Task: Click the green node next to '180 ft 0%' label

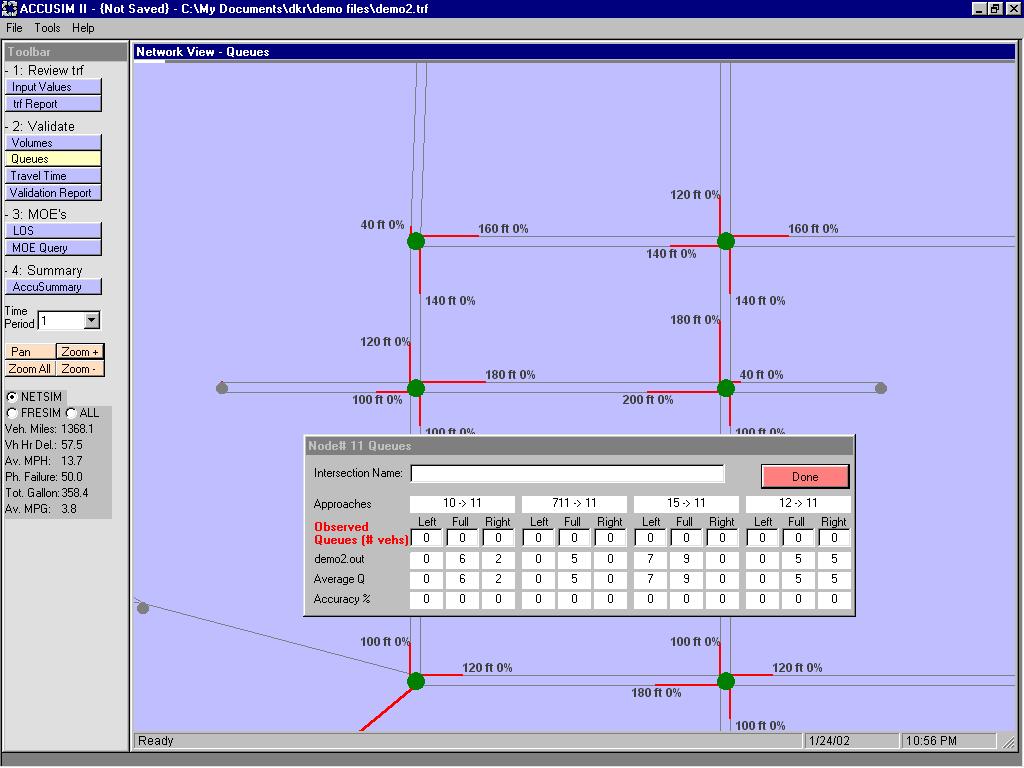Action: point(416,388)
